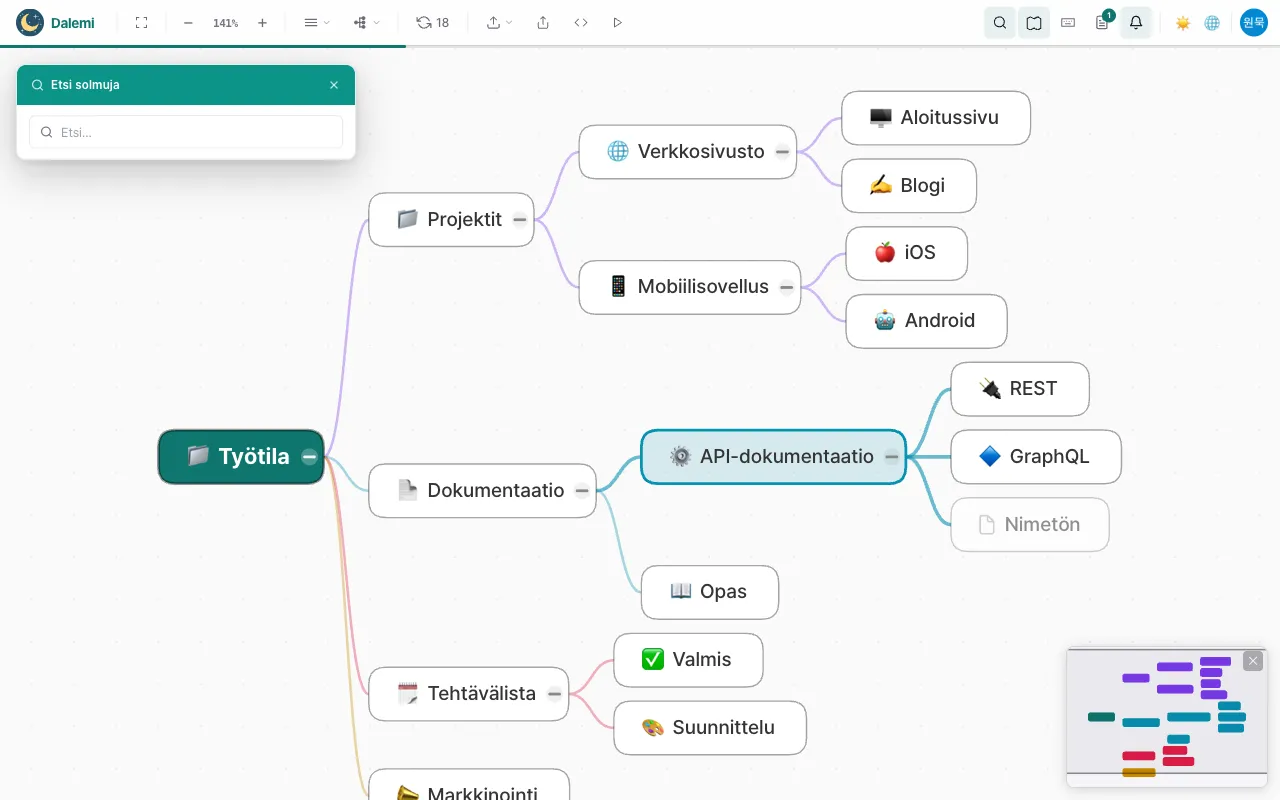Select the Opas node
The width and height of the screenshot is (1280, 800).
(x=710, y=592)
